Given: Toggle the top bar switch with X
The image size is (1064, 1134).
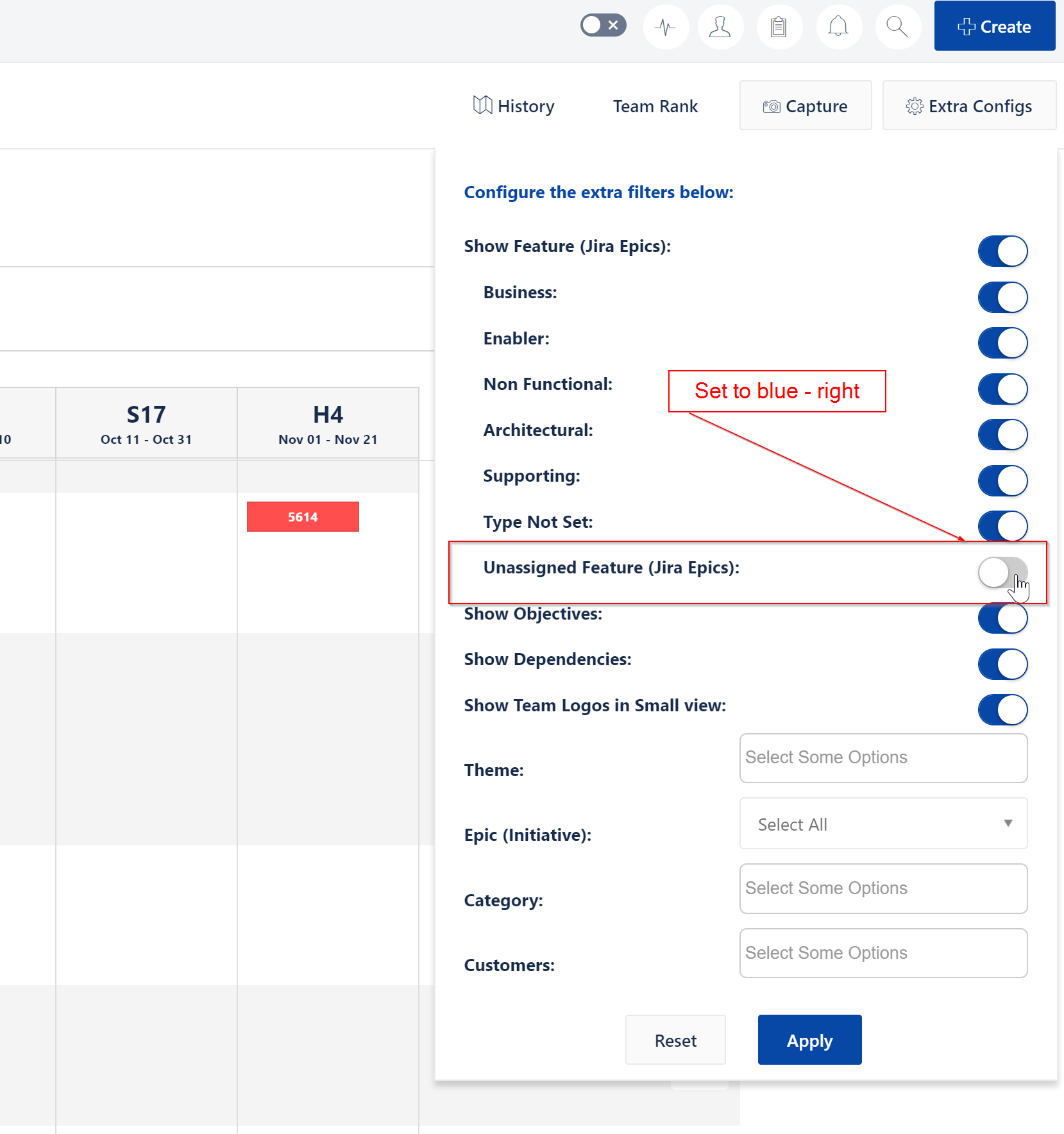Looking at the screenshot, I should pos(603,26).
